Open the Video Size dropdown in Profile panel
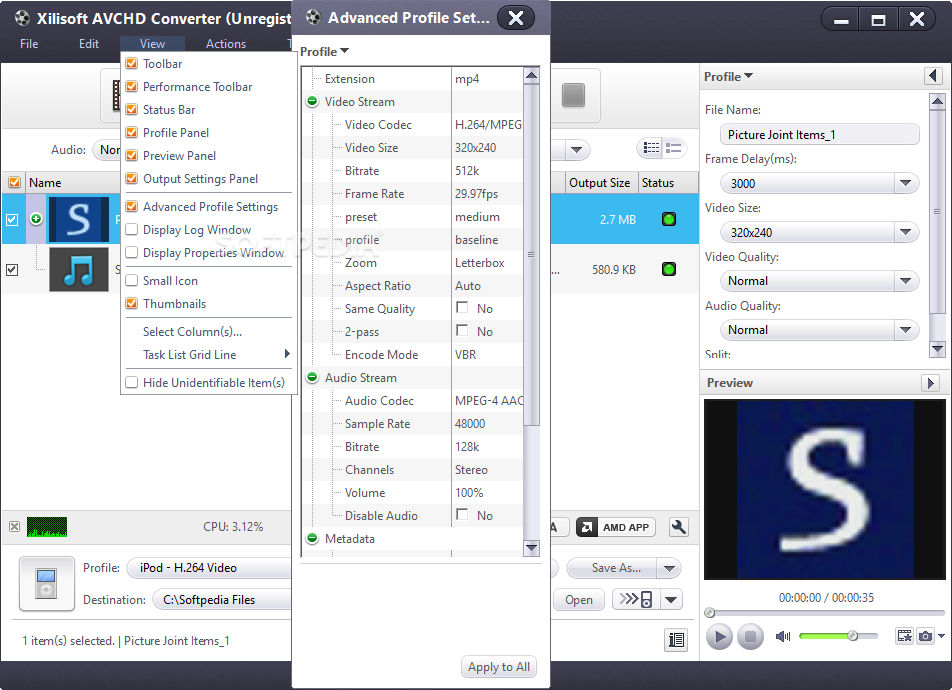 905,232
